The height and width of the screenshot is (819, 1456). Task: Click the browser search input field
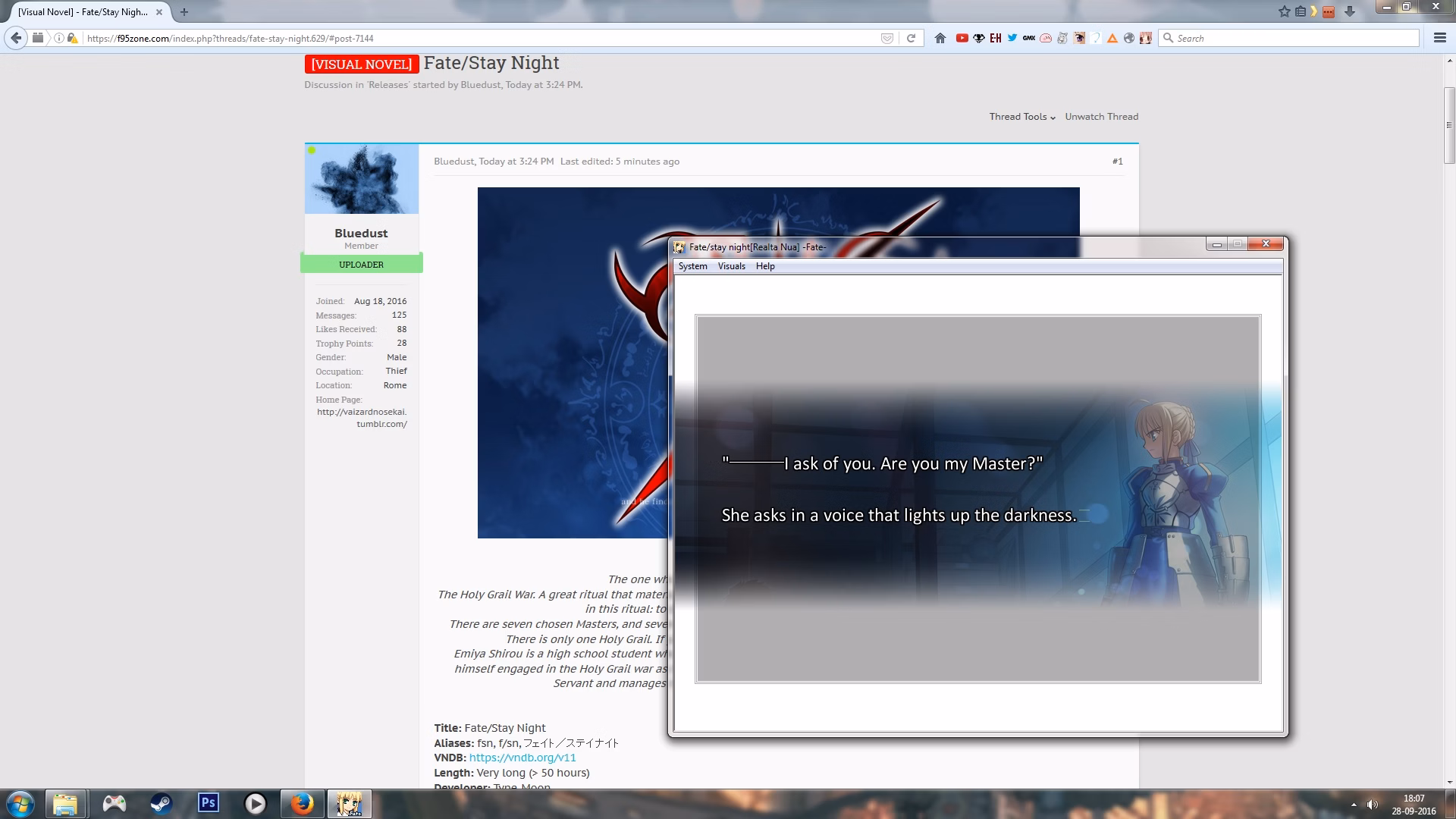click(x=1288, y=38)
